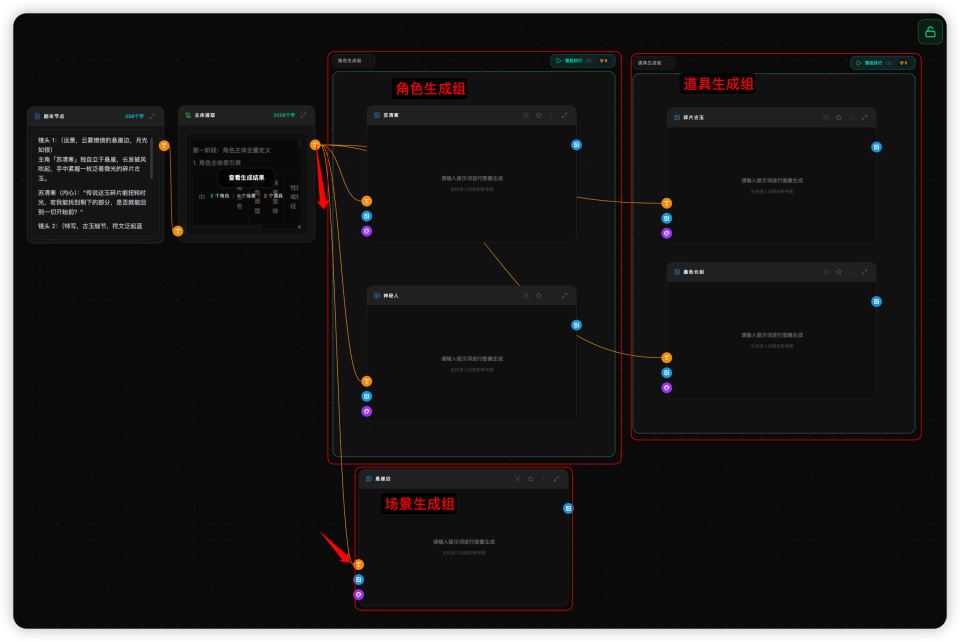960x642 pixels.
Task: Click the 神秘人 node title
Action: point(391,296)
